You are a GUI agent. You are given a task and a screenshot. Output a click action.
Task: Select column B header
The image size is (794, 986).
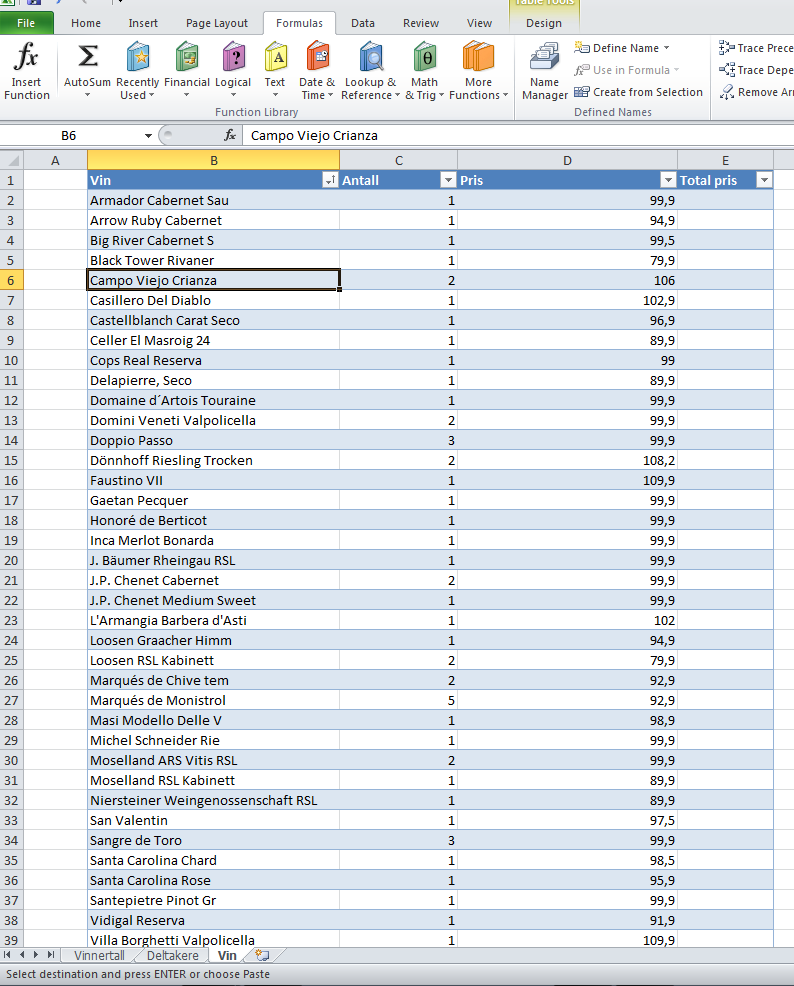pos(213,160)
